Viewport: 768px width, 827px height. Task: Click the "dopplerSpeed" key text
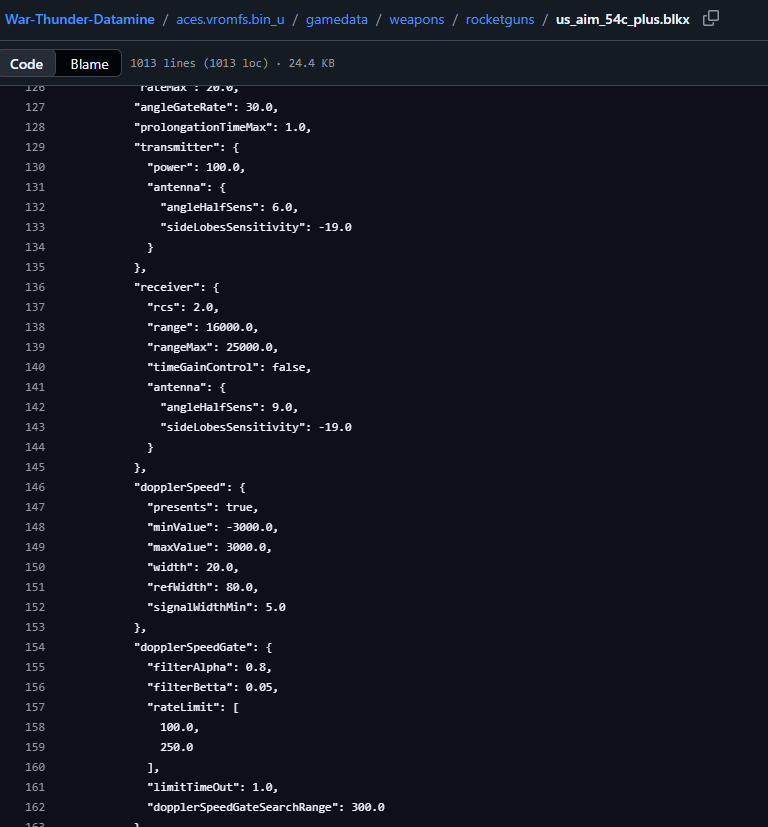183,487
